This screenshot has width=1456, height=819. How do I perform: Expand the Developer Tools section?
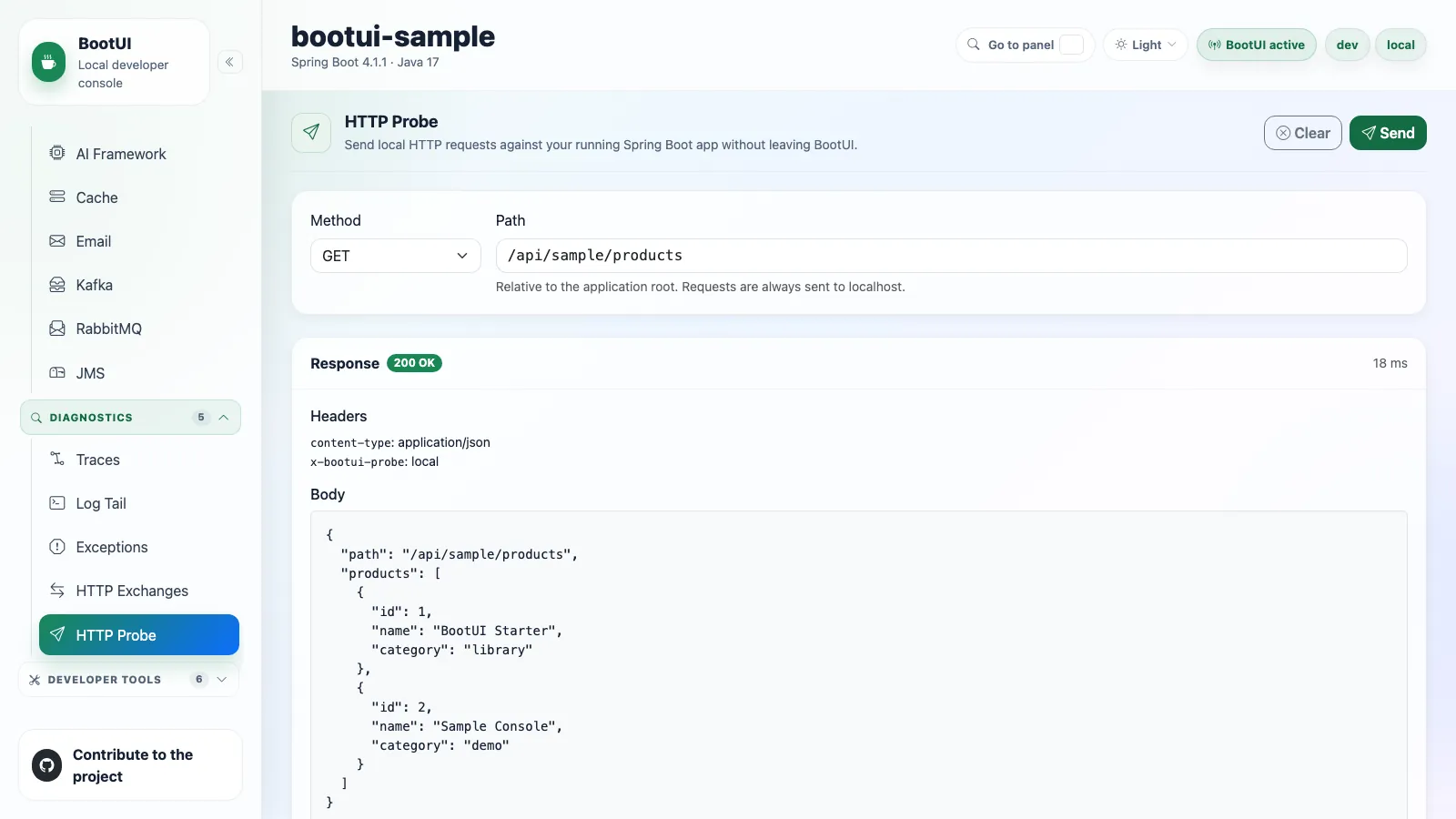[130, 680]
